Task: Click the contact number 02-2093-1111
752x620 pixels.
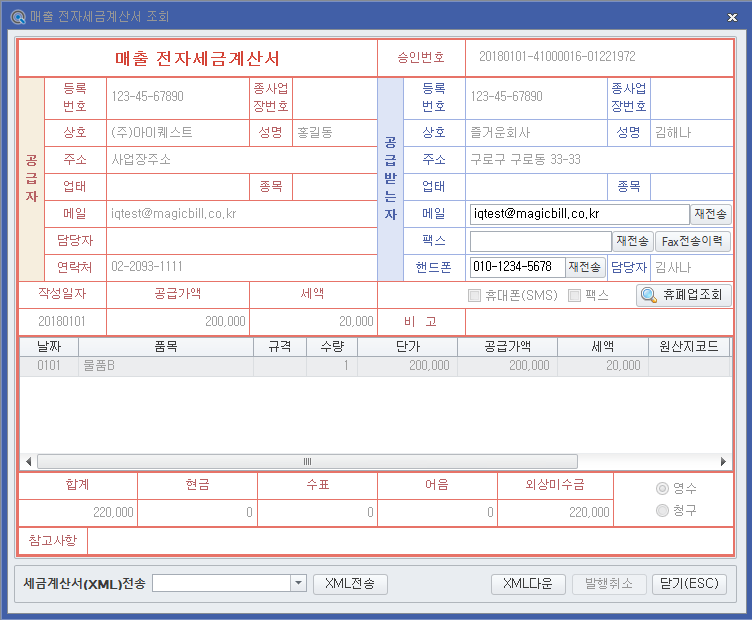Action: coord(147,267)
